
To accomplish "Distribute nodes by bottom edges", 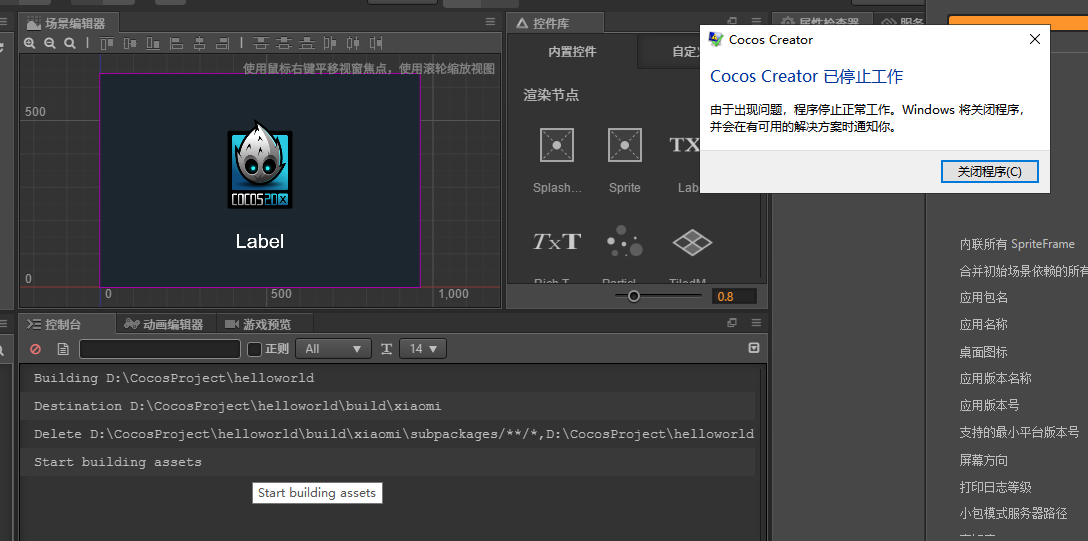I will (307, 43).
